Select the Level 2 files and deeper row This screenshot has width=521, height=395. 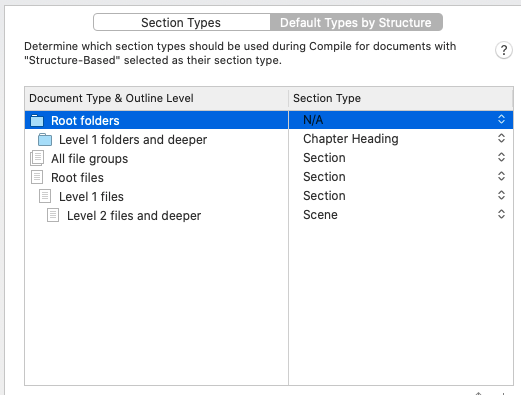(269, 215)
